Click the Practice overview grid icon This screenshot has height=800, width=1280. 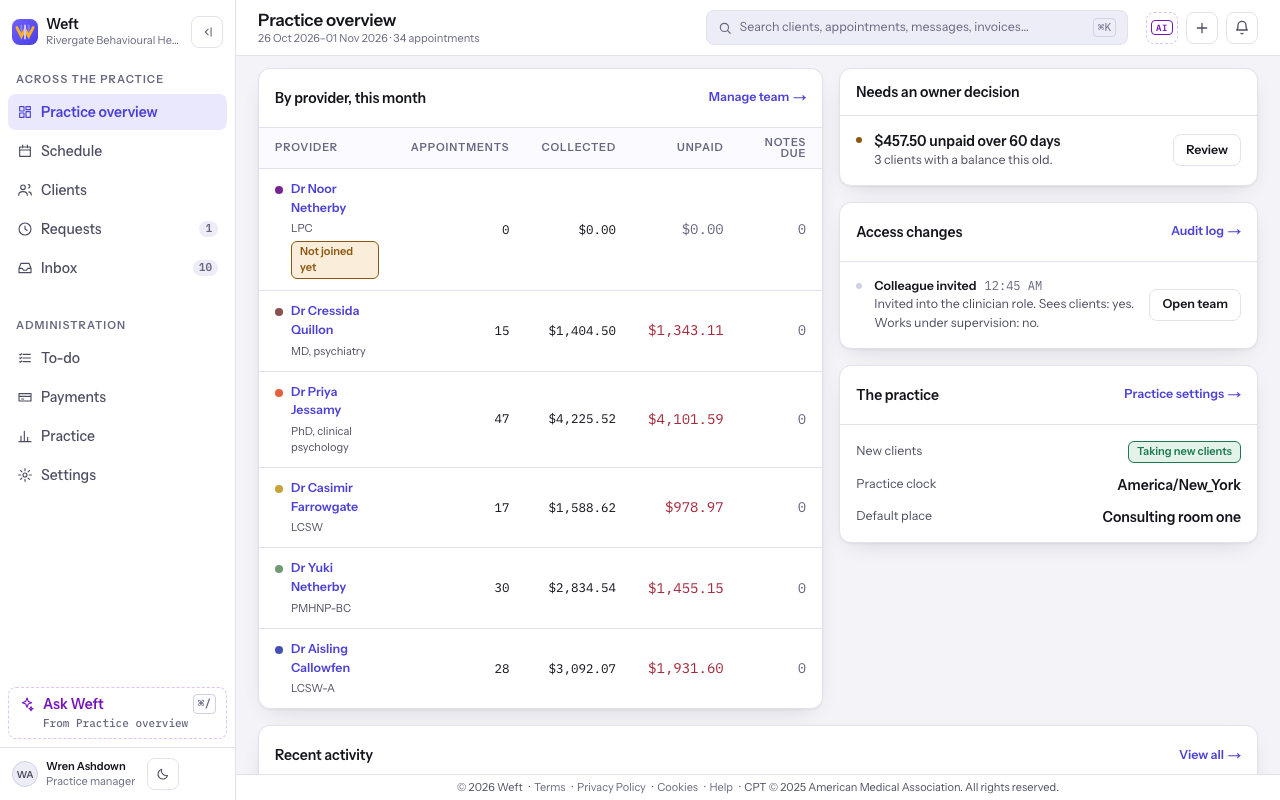[x=25, y=112]
